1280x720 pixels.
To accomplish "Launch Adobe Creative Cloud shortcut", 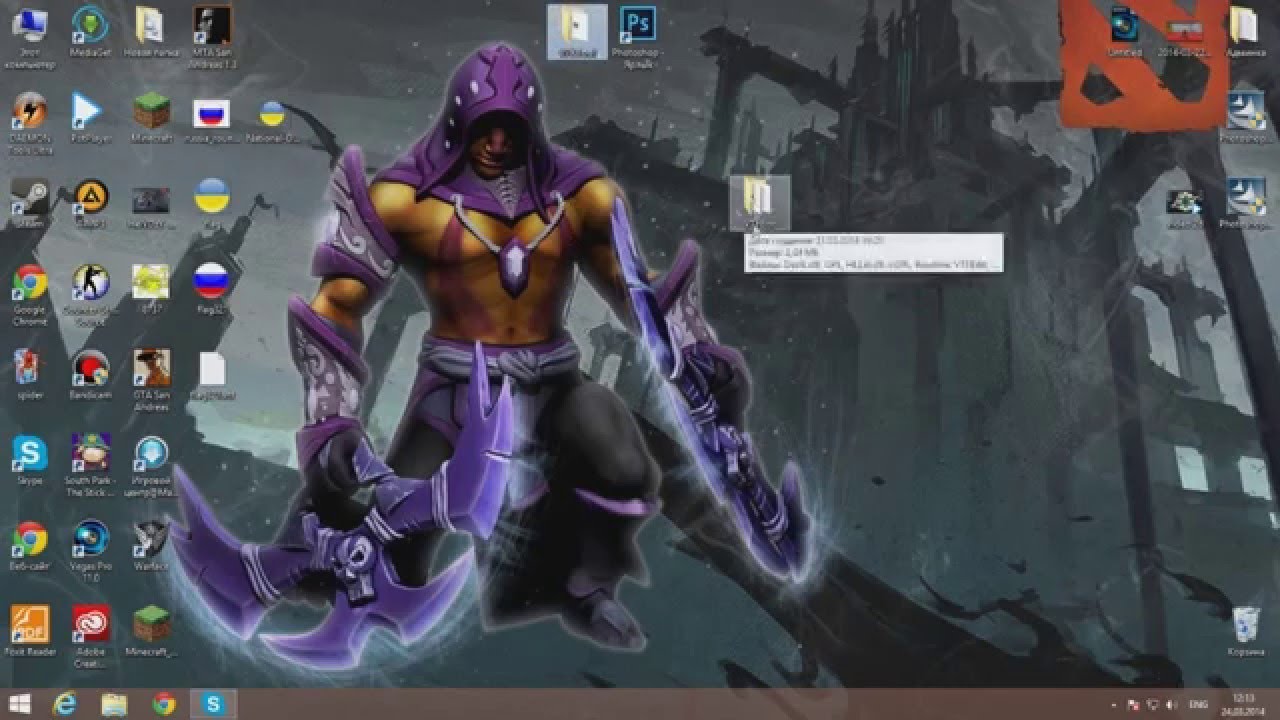I will coord(91,638).
